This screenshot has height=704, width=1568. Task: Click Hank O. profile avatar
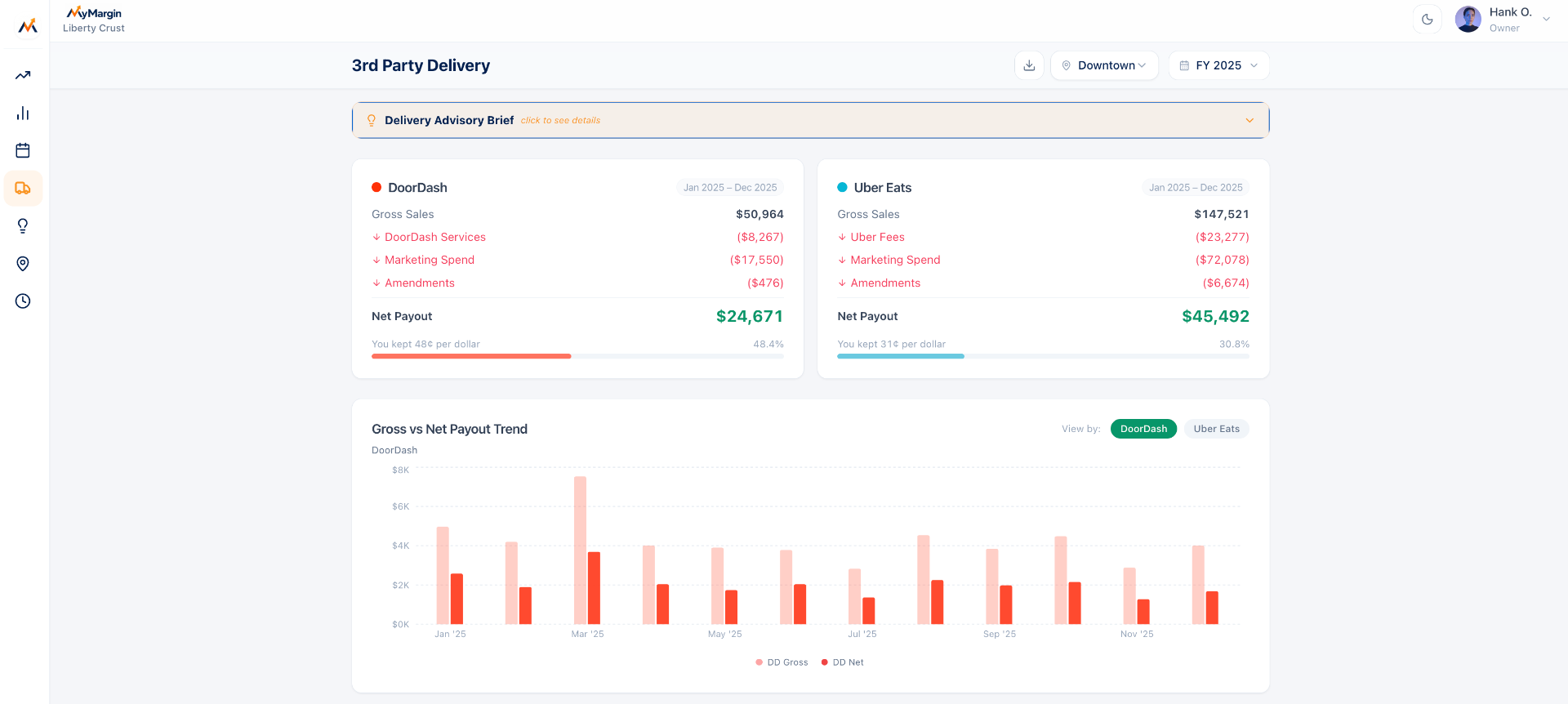tap(1468, 20)
